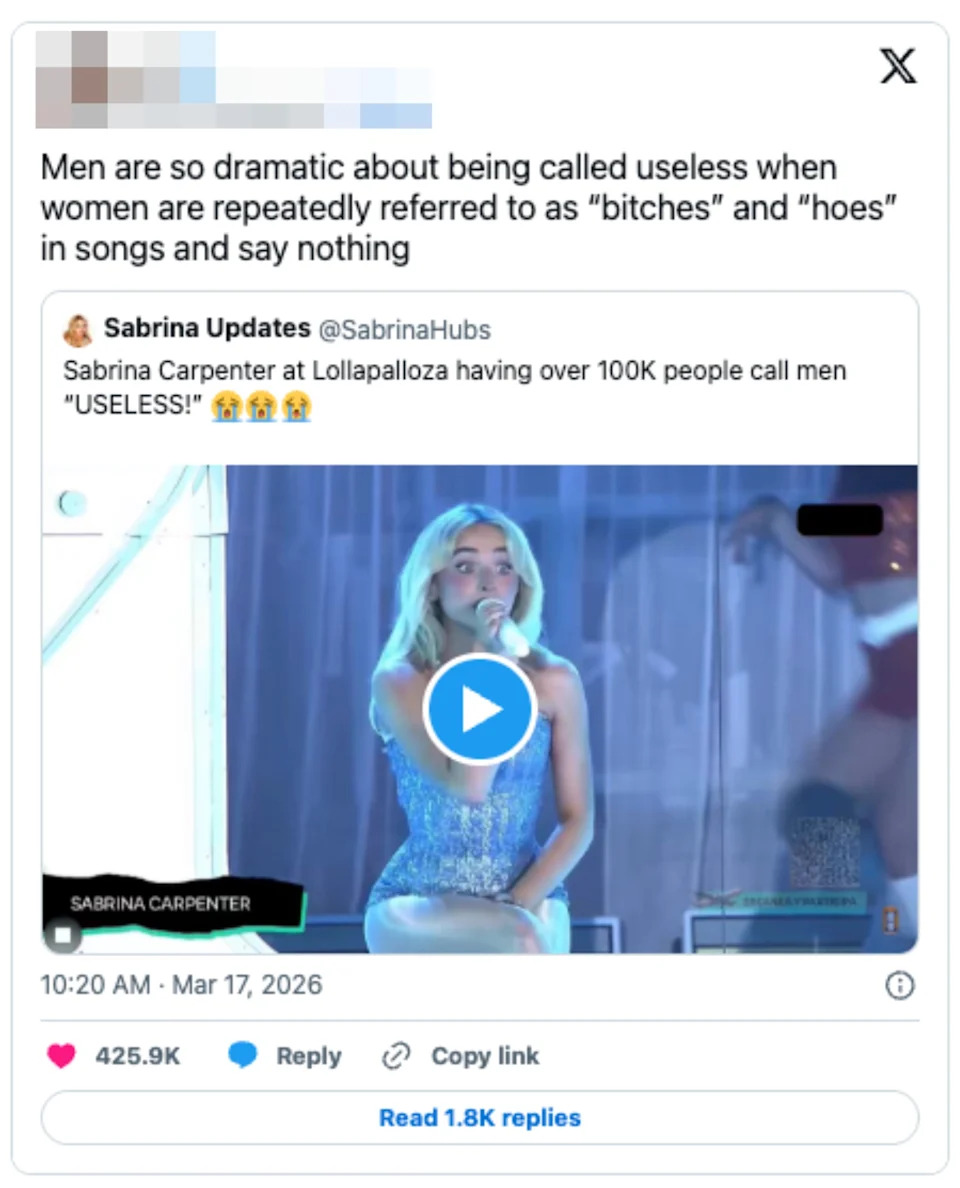Copy the tweet link using the chain icon
This screenshot has height=1188, width=960.
tap(396, 1056)
